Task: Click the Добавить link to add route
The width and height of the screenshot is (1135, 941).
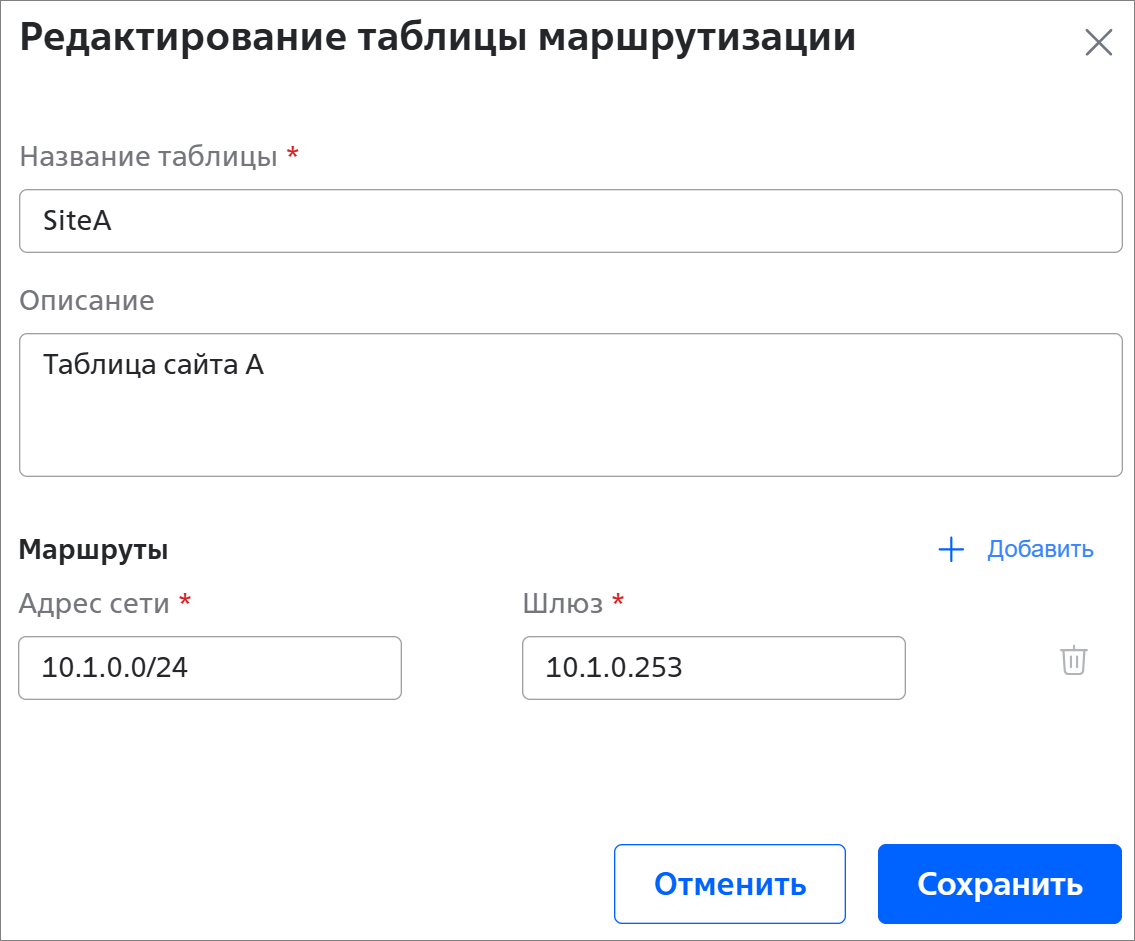Action: point(1040,549)
